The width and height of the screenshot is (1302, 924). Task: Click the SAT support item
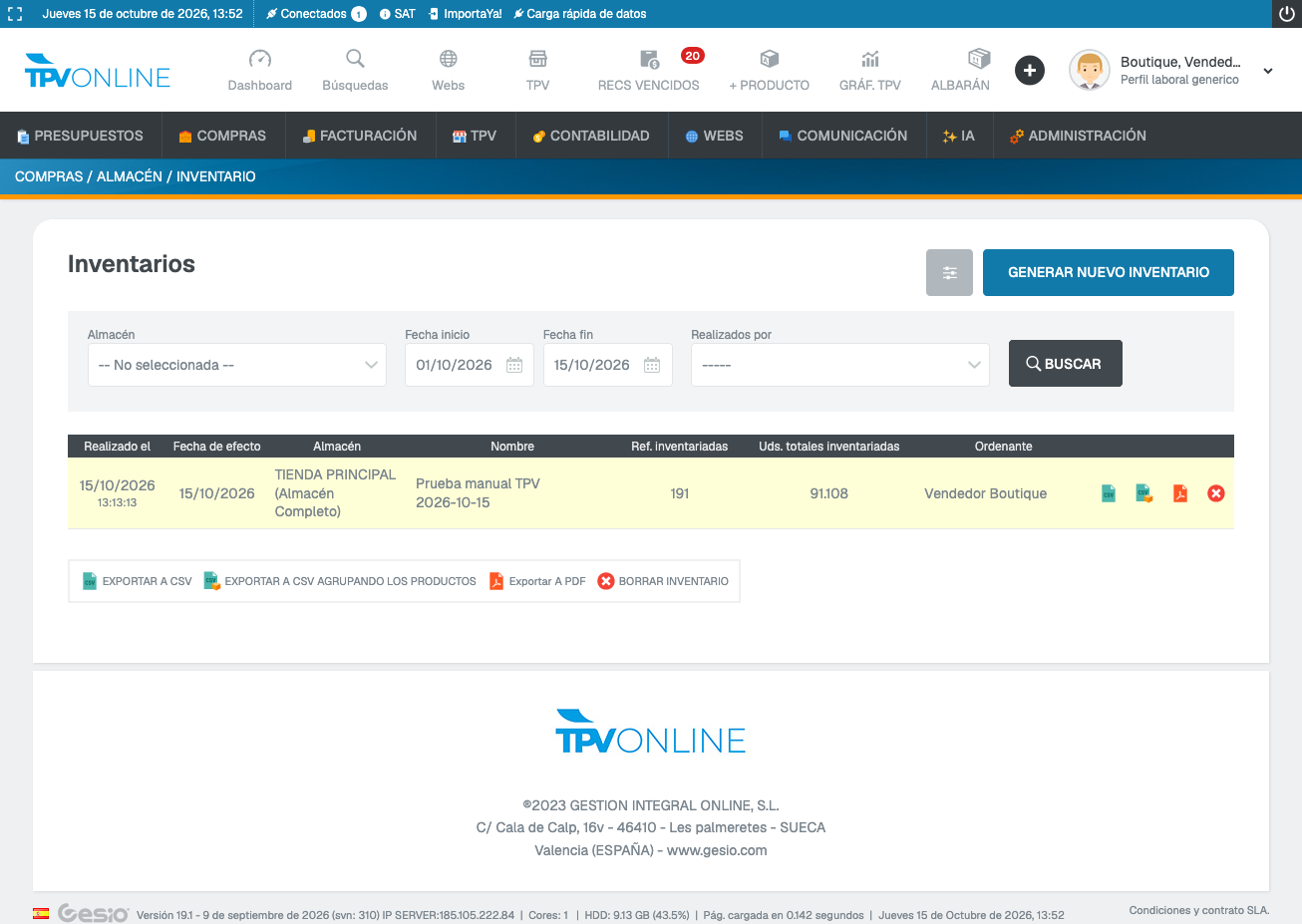[398, 14]
